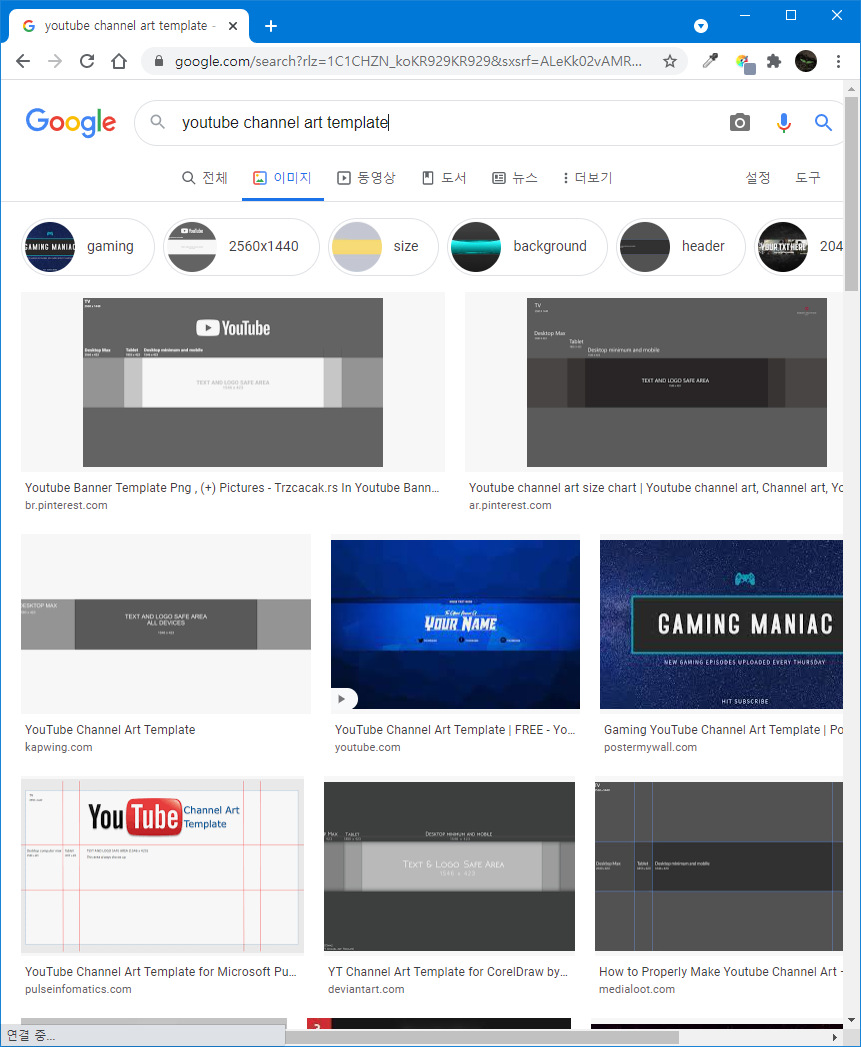Viewport: 861px width, 1047px height.
Task: Open the kapwing.com template thumbnail
Action: pos(166,624)
